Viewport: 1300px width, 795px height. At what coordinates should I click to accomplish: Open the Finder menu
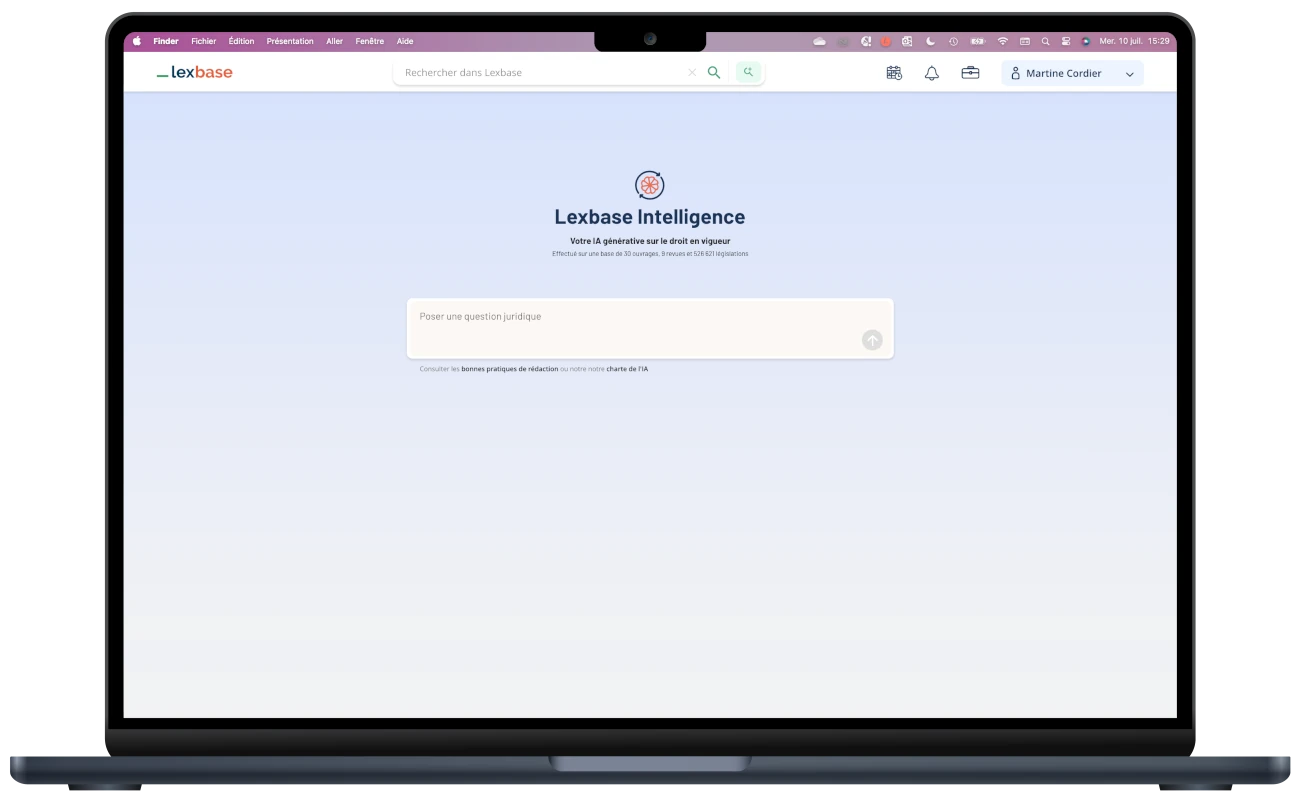(166, 41)
